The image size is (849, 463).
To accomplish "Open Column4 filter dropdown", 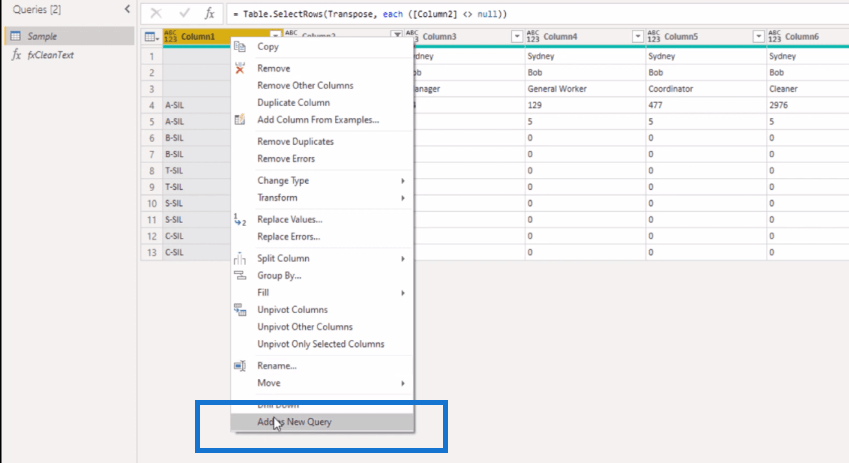I will pyautogui.click(x=637, y=36).
